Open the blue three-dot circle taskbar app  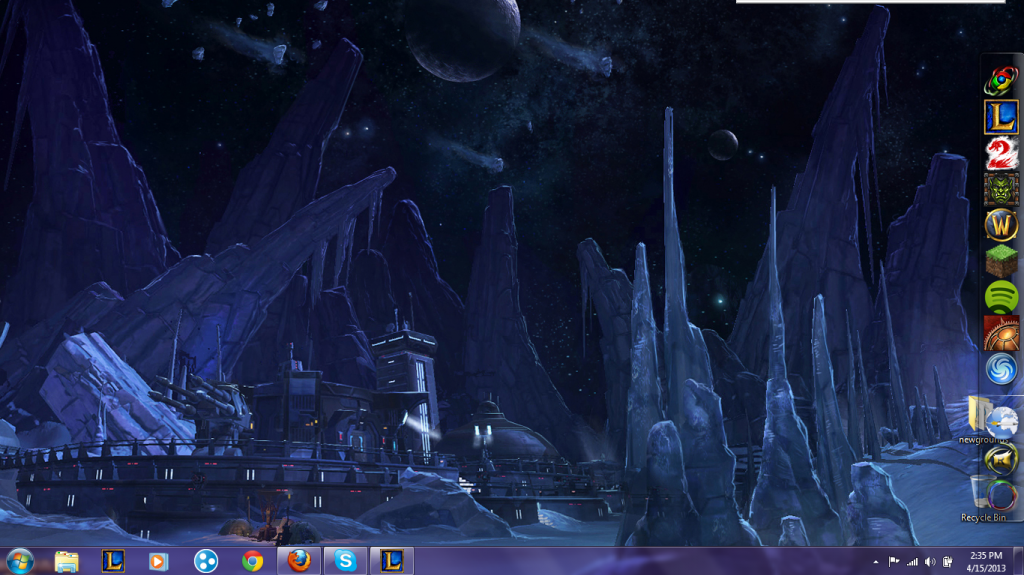[x=206, y=561]
